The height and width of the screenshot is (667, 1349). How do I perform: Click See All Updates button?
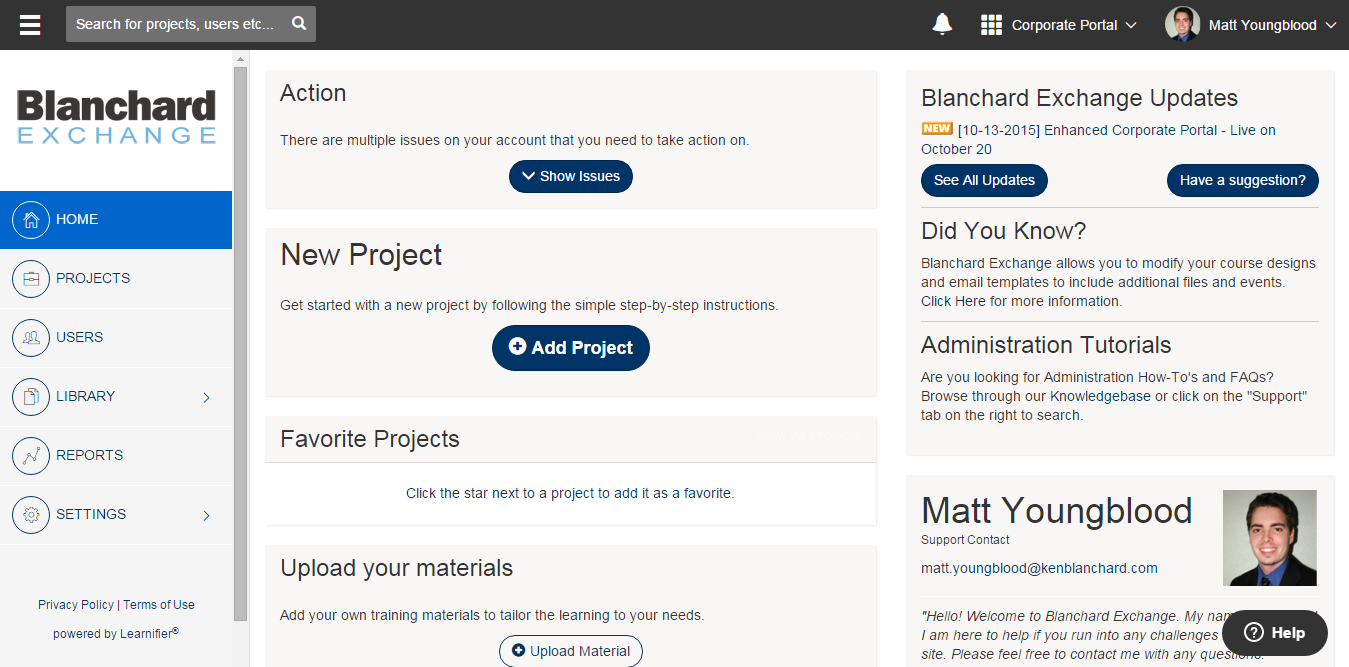tap(984, 181)
